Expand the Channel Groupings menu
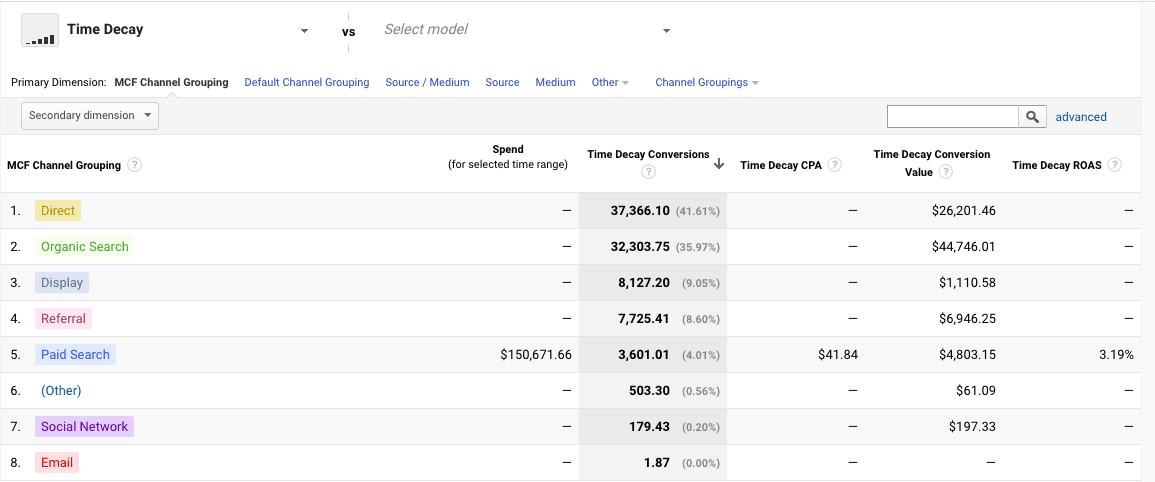 (706, 82)
